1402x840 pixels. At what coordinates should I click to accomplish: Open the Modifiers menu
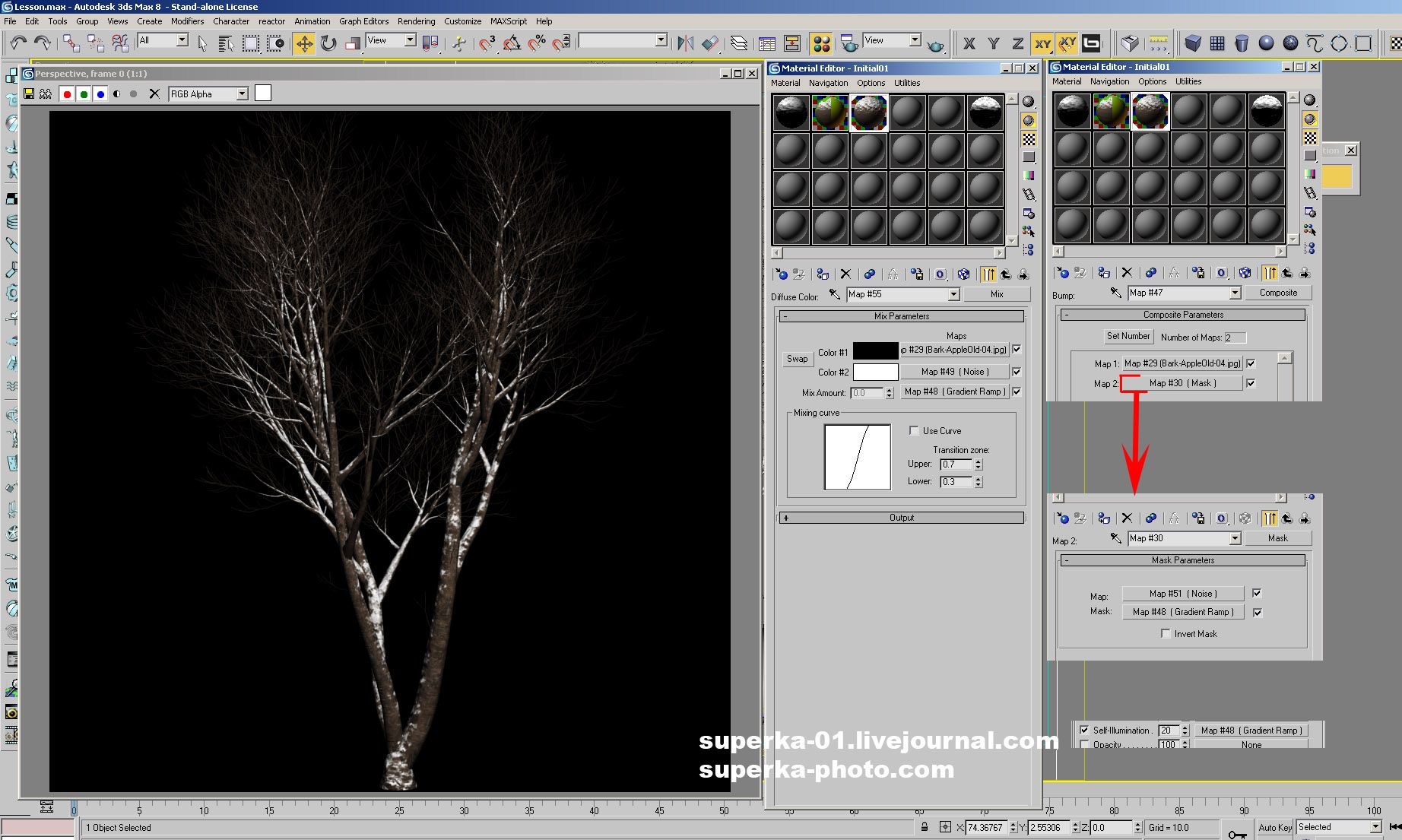(x=187, y=21)
